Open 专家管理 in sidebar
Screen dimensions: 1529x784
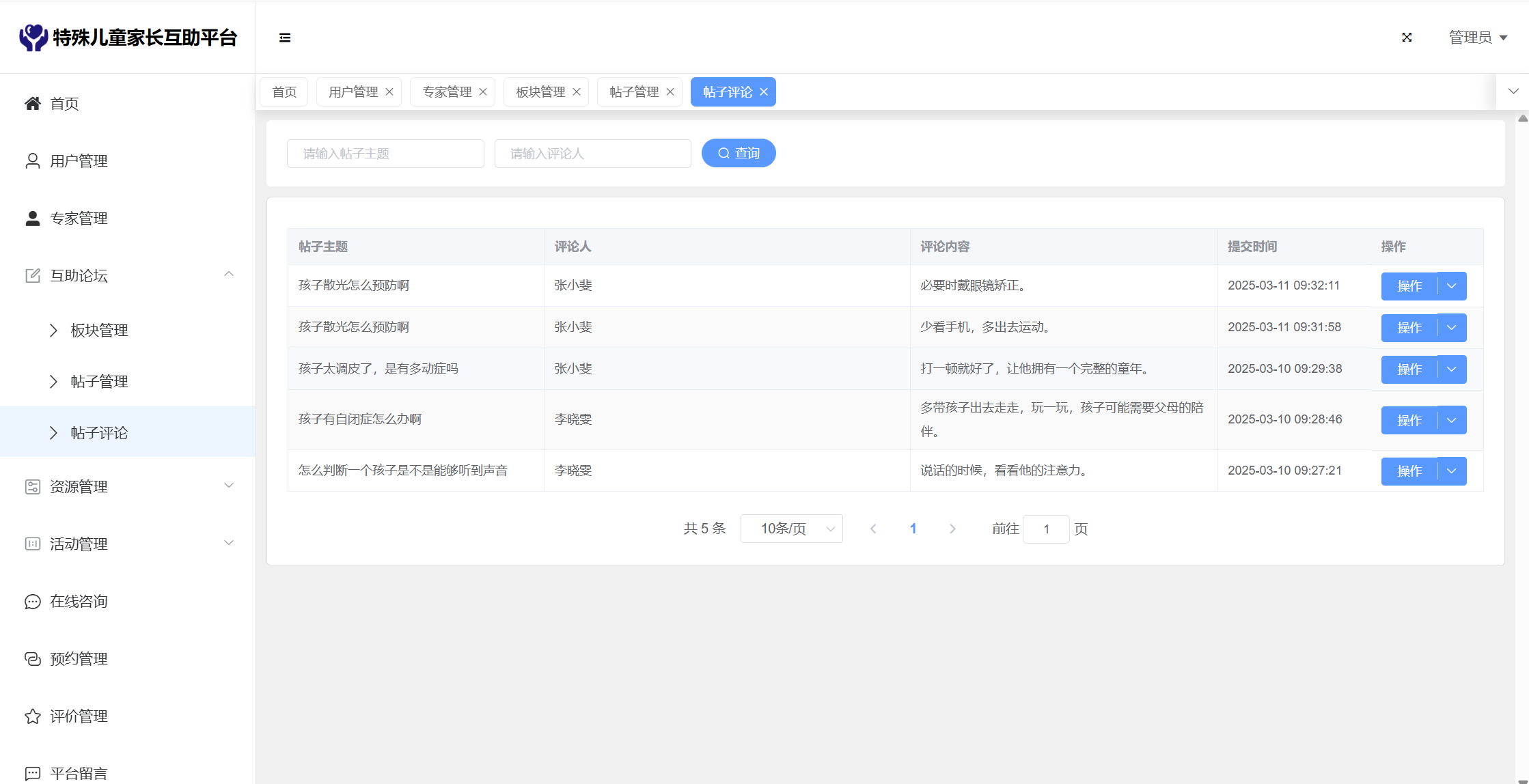pos(78,219)
